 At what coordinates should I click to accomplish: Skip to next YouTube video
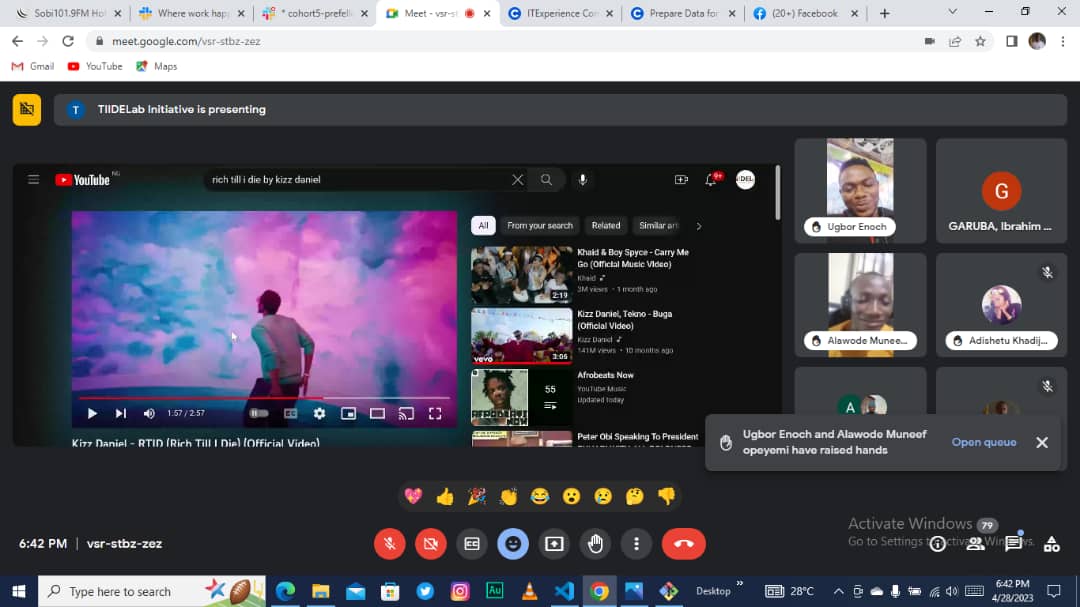click(121, 413)
